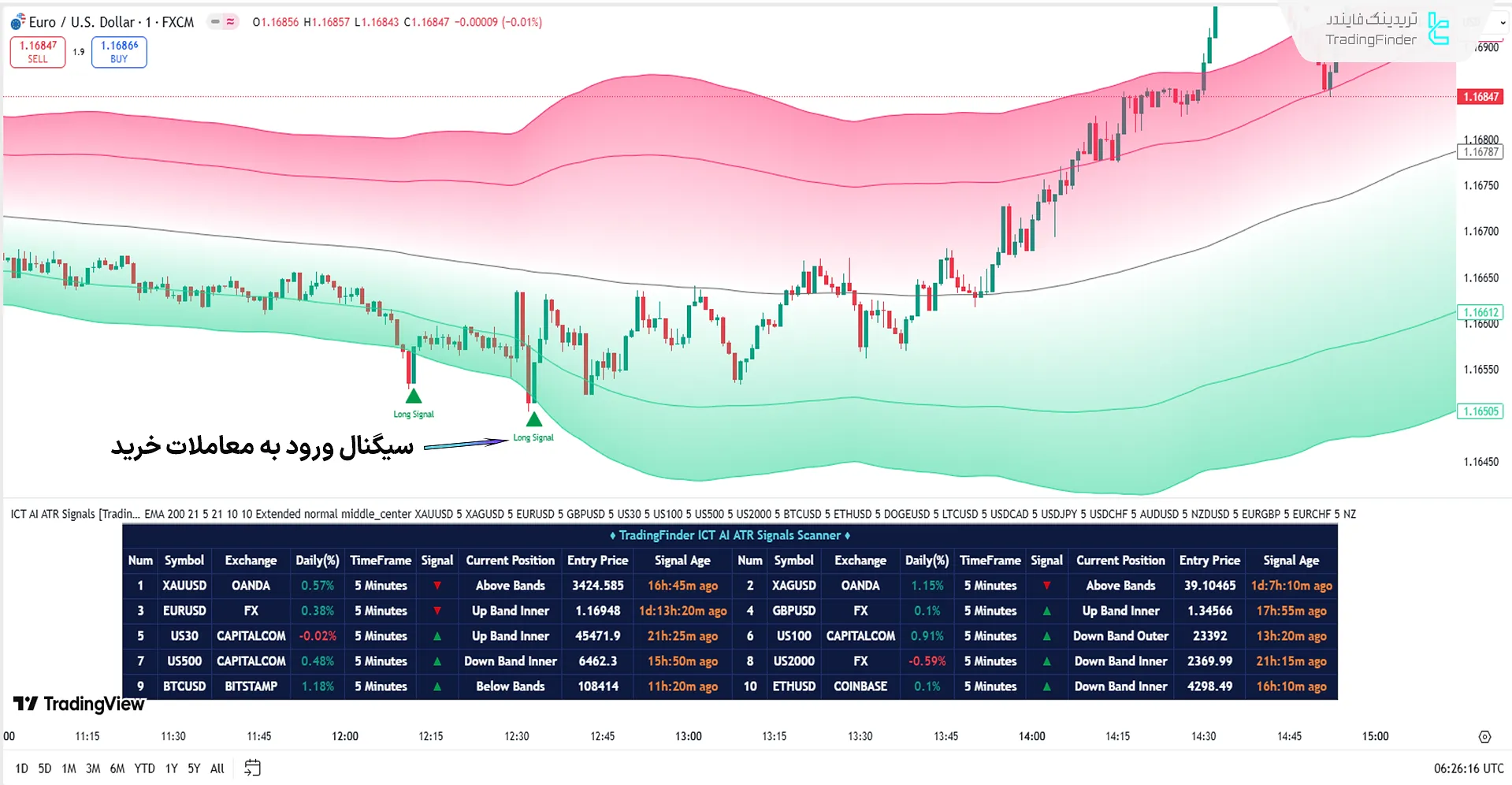
Task: Open chart time axis settings gear
Action: 1484,737
